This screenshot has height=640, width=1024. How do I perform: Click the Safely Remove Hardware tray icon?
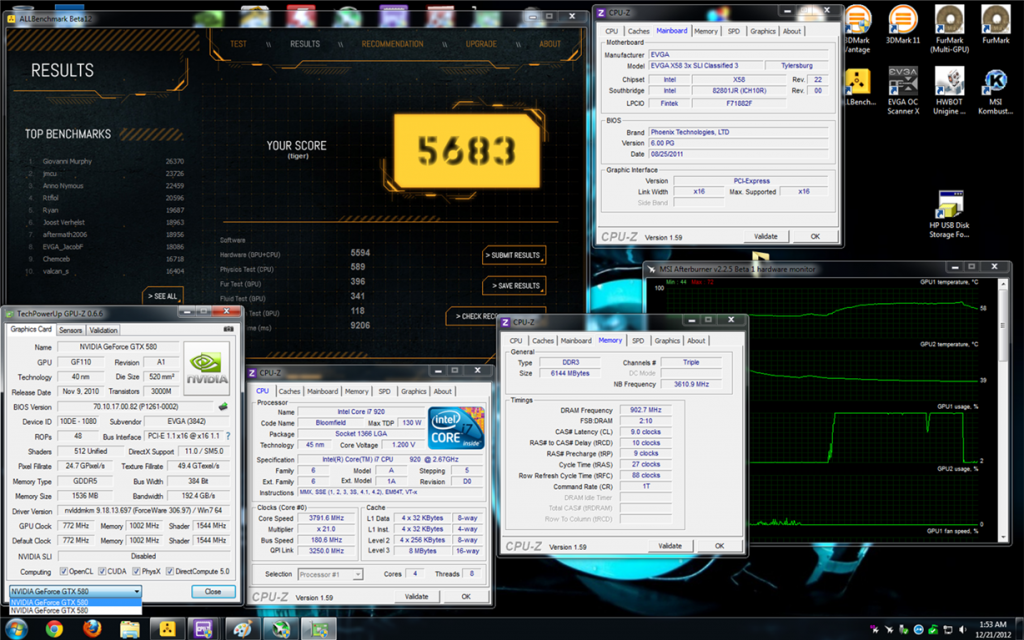click(904, 630)
